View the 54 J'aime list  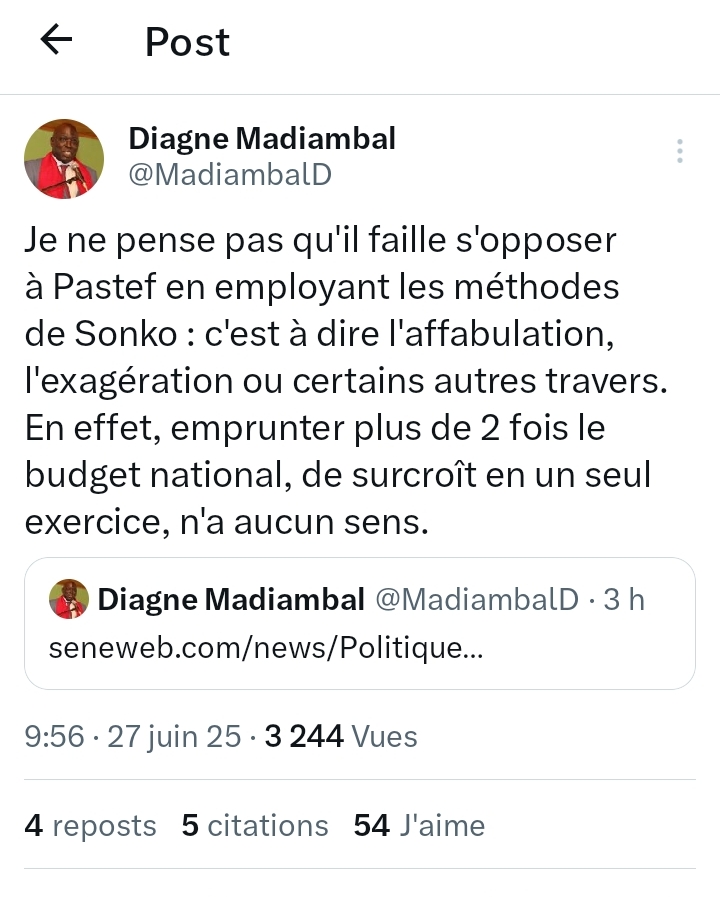[420, 826]
